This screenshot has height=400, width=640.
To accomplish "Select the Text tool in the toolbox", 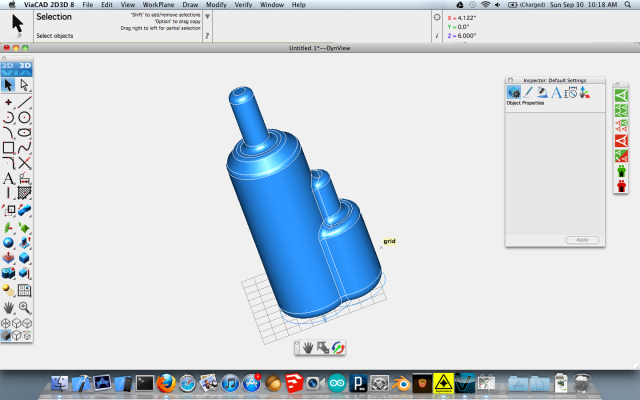I will (9, 178).
